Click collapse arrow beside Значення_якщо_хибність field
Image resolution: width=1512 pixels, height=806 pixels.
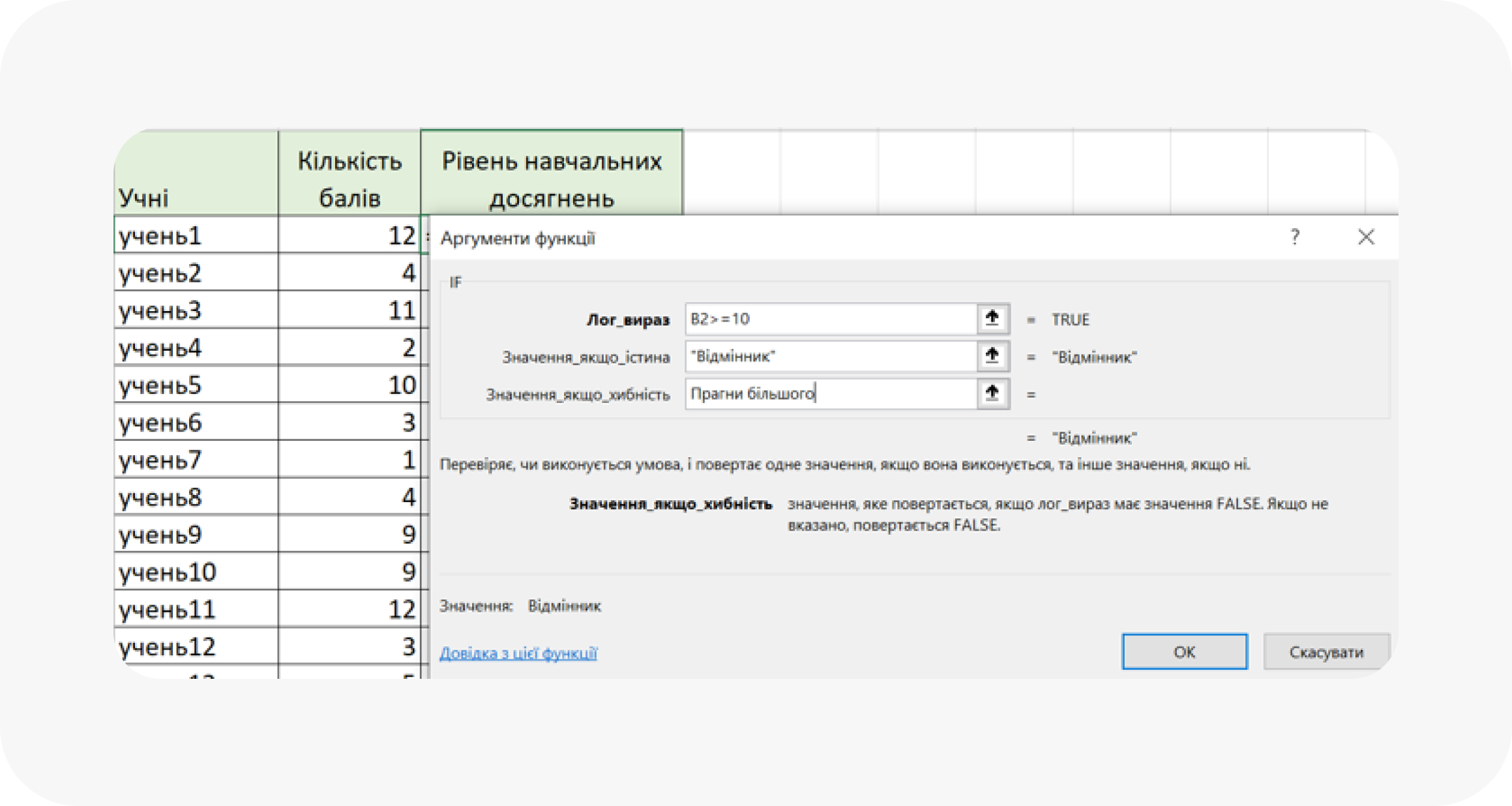[992, 393]
